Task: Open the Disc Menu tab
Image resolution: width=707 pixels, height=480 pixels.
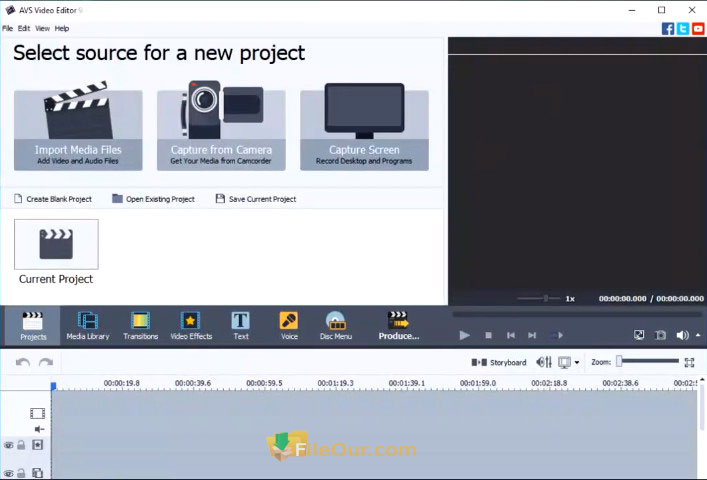Action: click(336, 326)
